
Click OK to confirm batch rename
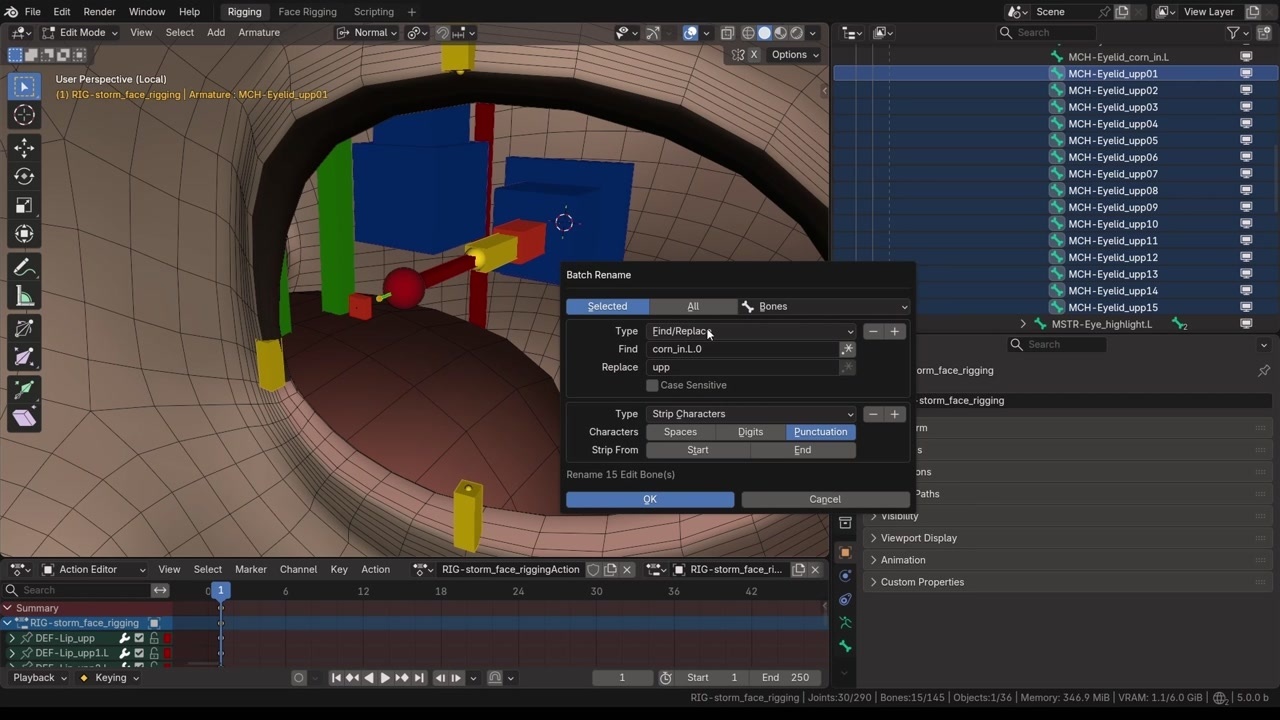pos(650,499)
